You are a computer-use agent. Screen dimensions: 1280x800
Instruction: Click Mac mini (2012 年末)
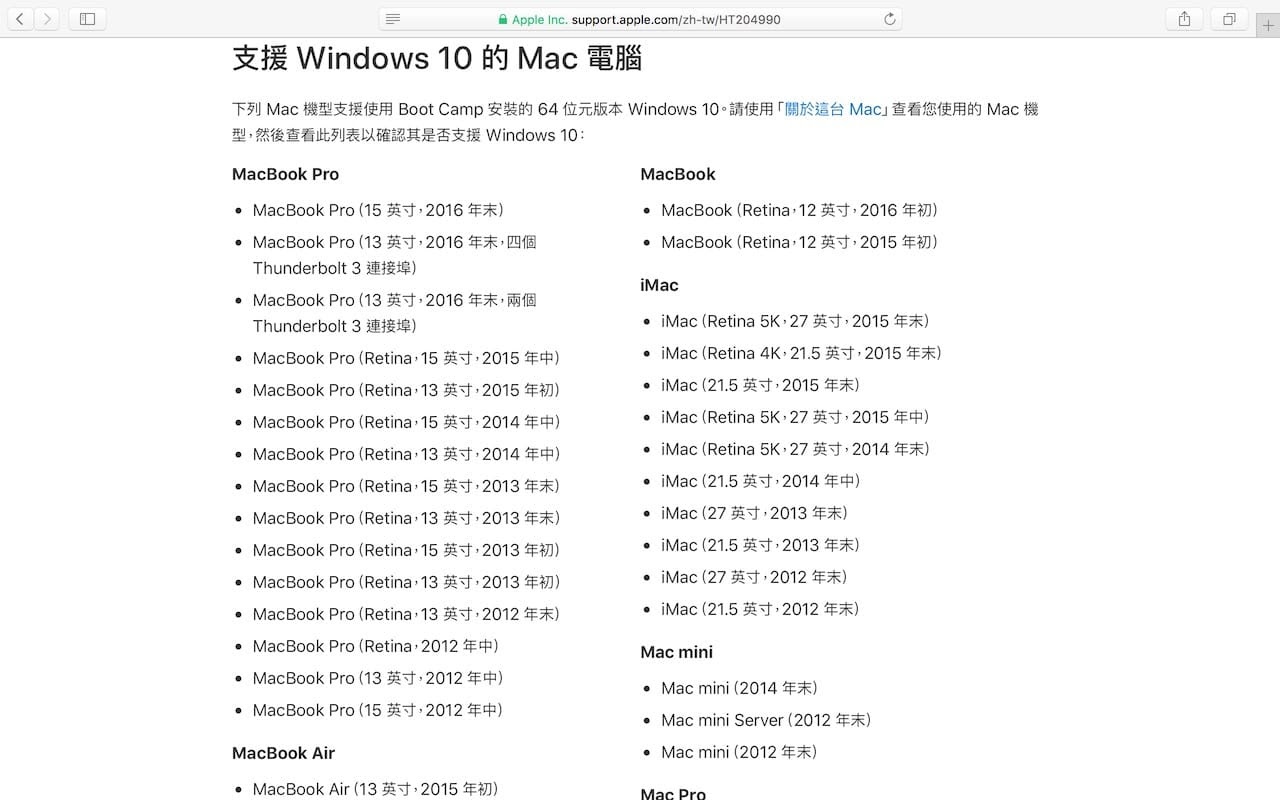pyautogui.click(x=739, y=752)
